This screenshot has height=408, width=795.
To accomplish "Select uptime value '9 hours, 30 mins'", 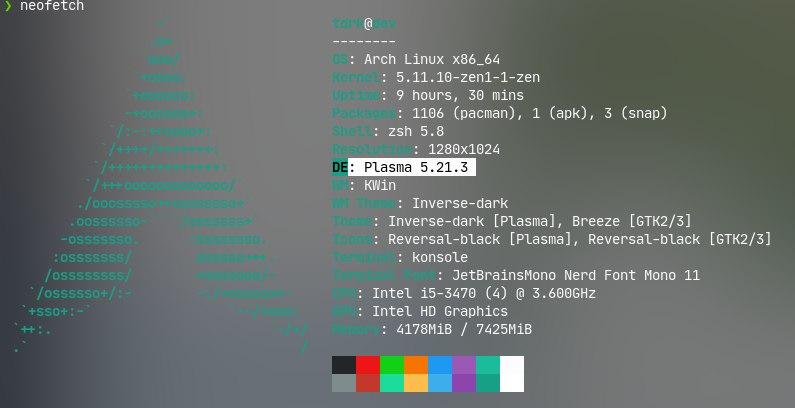I will pos(460,95).
